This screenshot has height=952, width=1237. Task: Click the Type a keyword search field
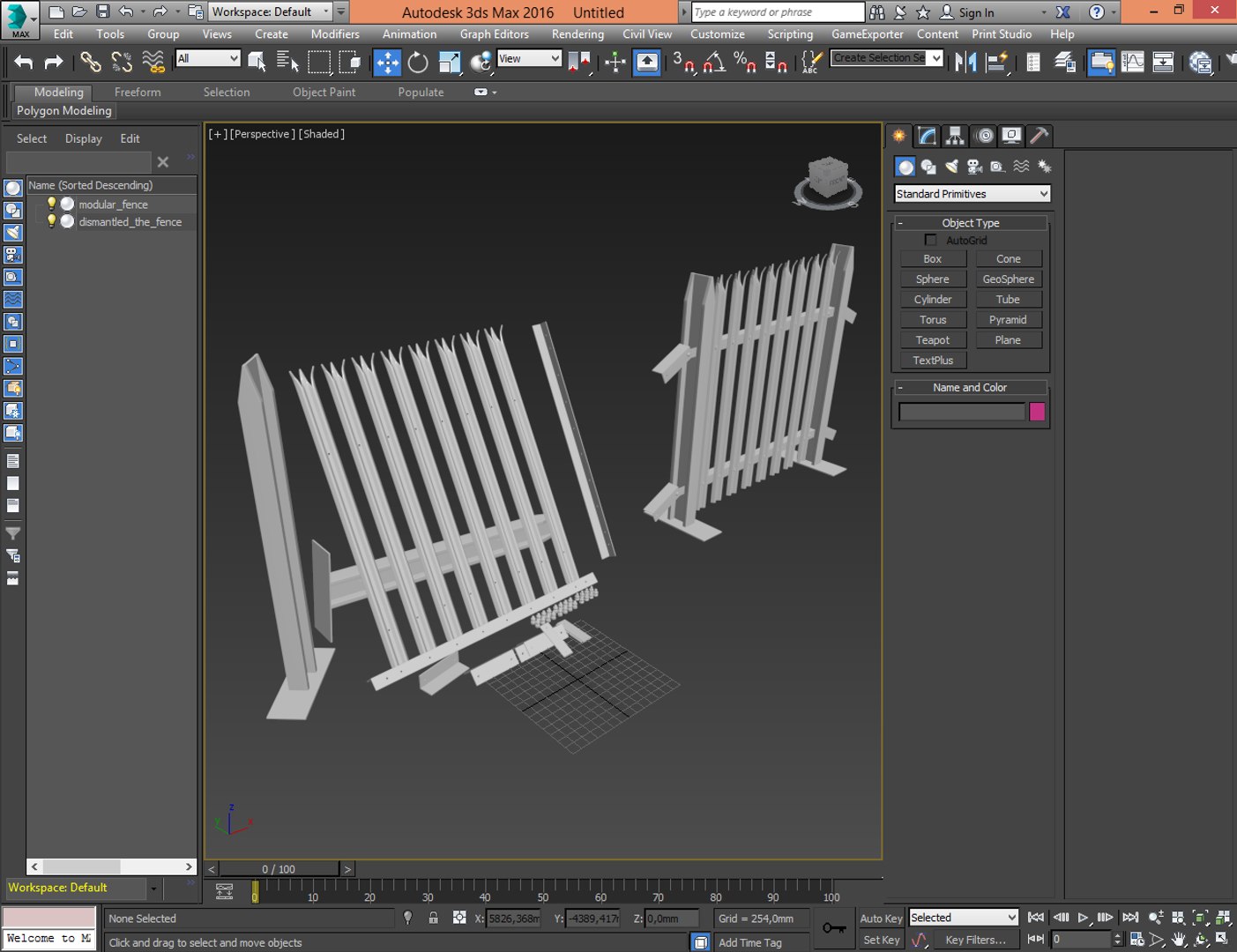(777, 11)
